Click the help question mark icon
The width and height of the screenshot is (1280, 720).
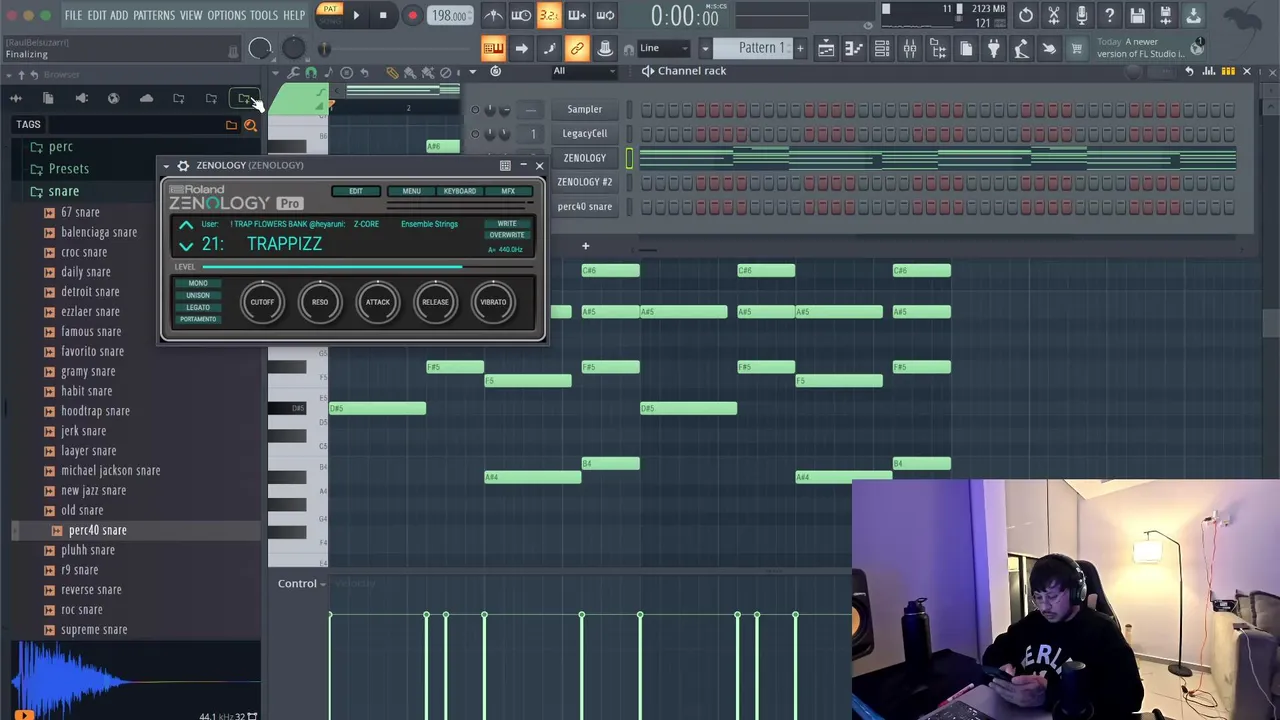tap(1110, 15)
